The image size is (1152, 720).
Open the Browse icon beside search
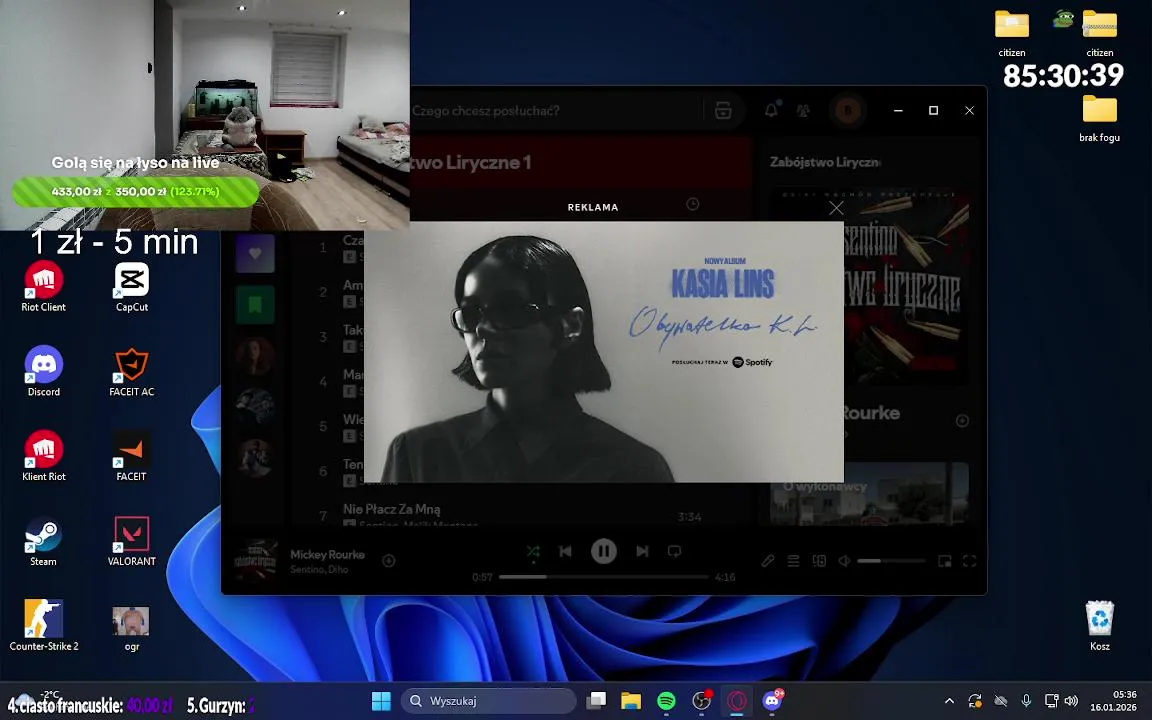coord(723,111)
